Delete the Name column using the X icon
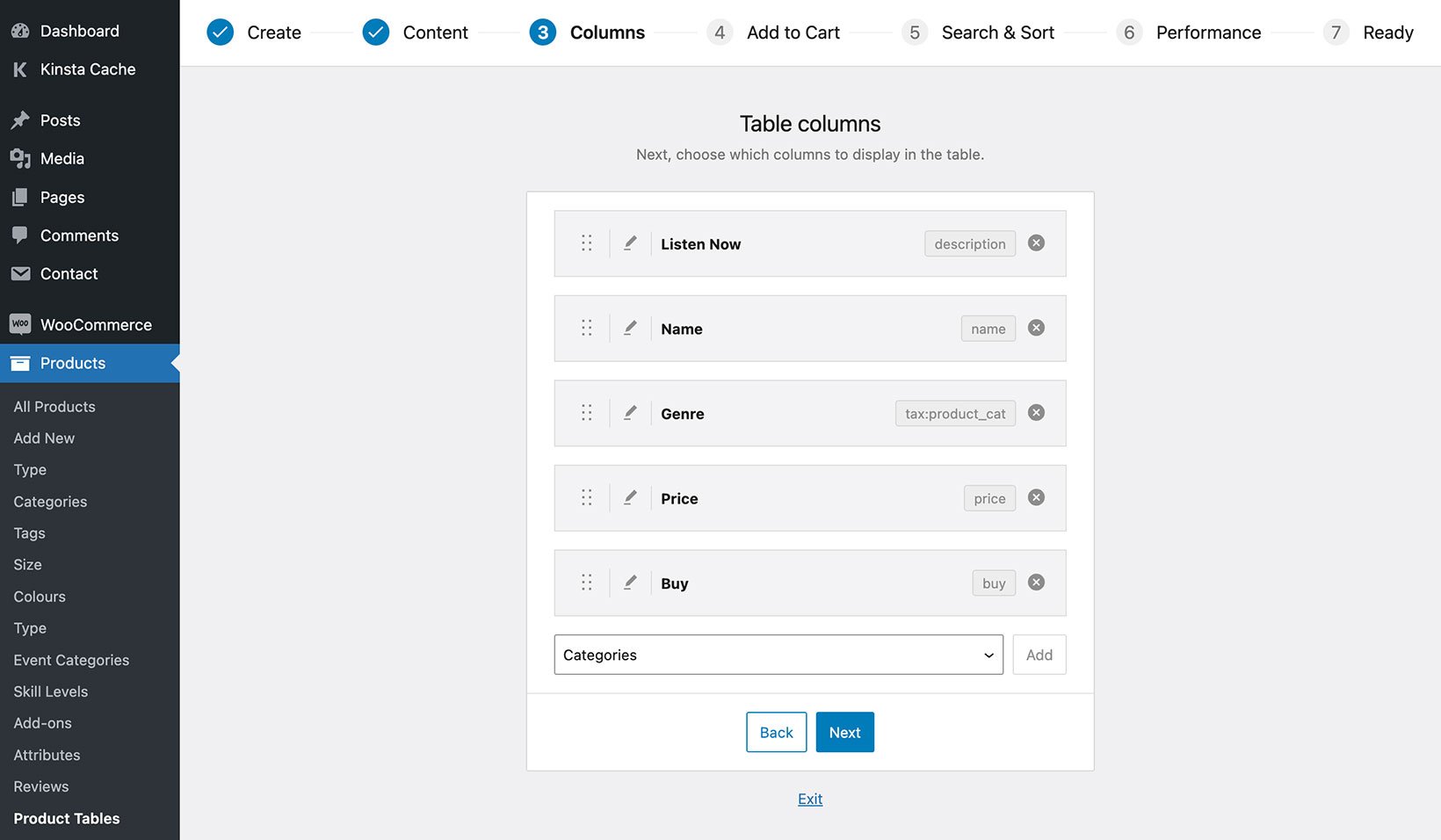 click(x=1036, y=327)
